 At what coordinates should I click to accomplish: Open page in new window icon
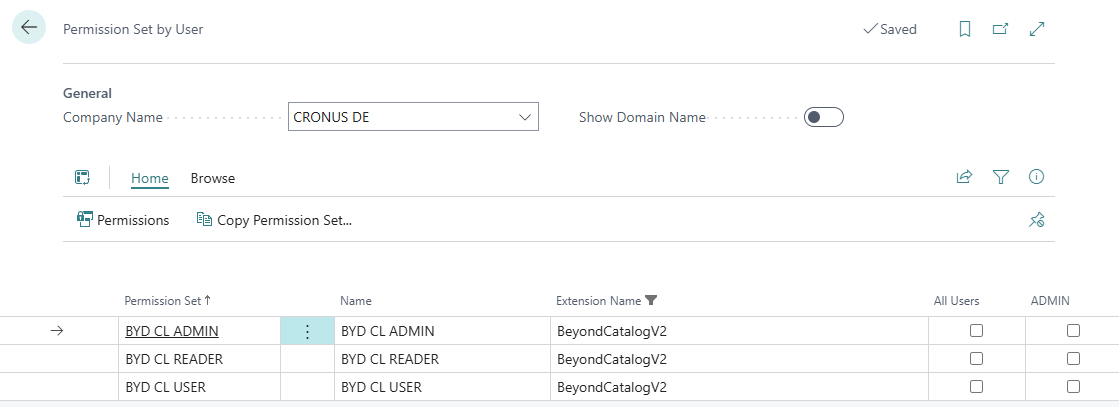pyautogui.click(x=1001, y=29)
